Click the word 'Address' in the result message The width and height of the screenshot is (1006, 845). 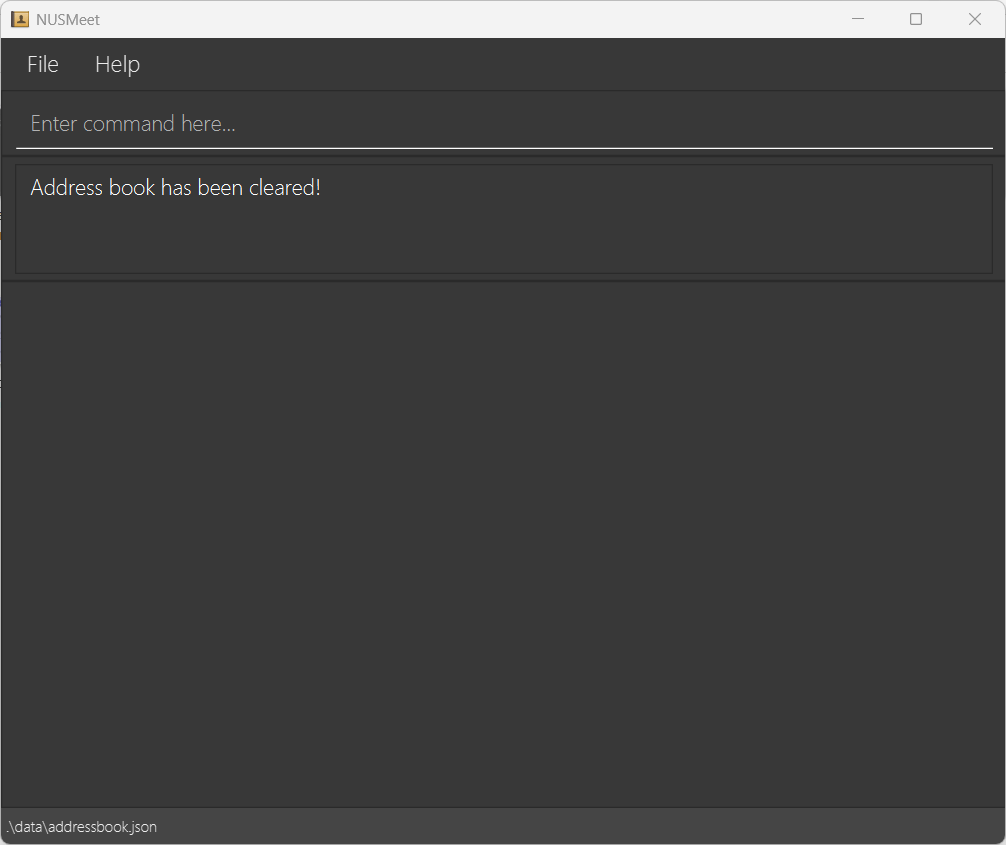click(x=66, y=188)
